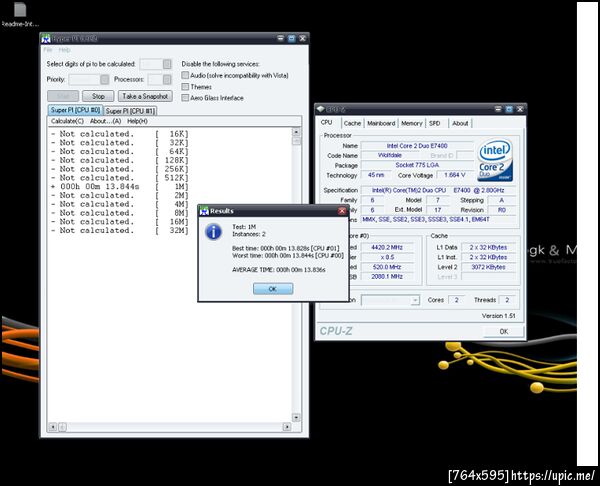Viewport: 600px width, 486px height.
Task: Close the Super PI window
Action: [302, 38]
